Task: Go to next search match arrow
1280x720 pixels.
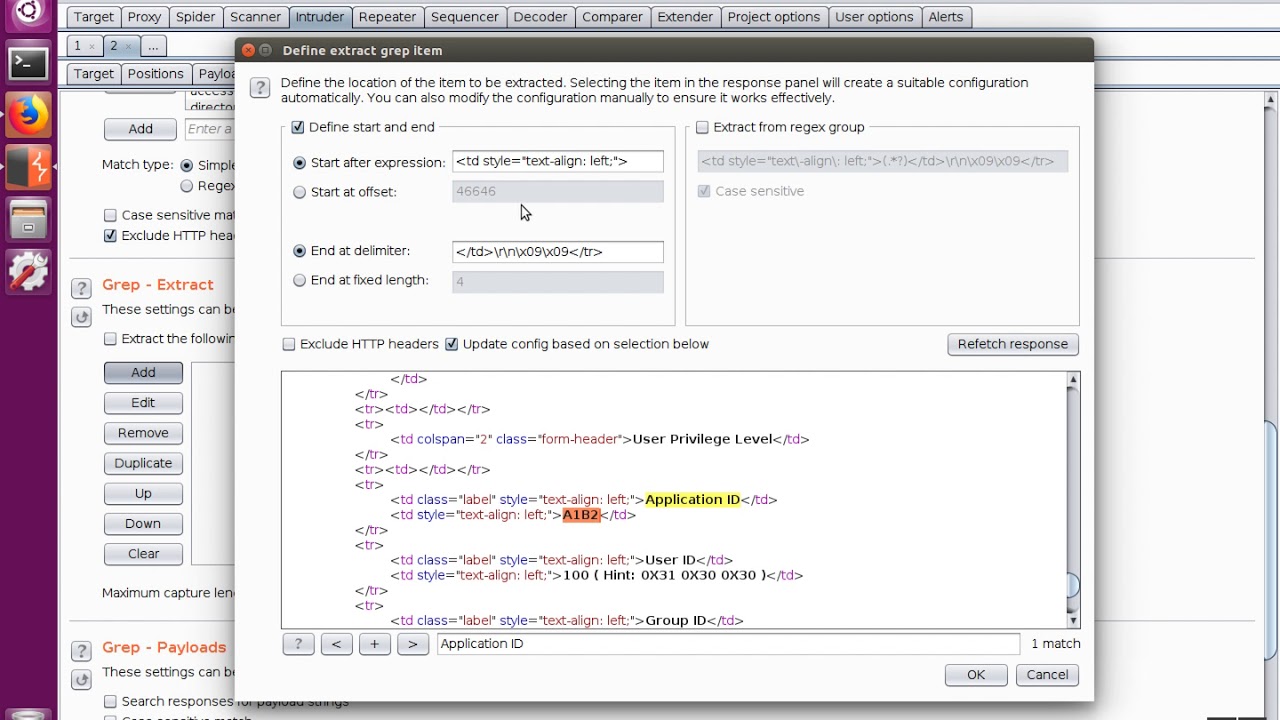Action: pos(412,644)
